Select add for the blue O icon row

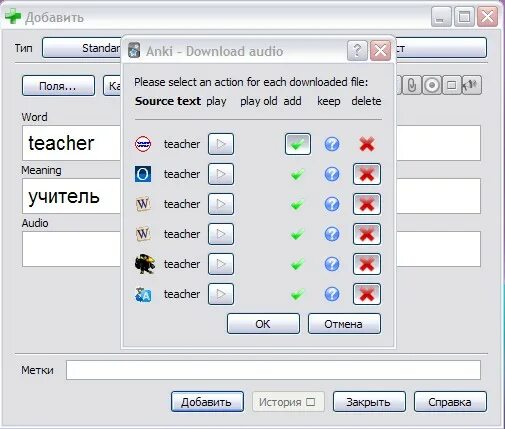tap(297, 174)
